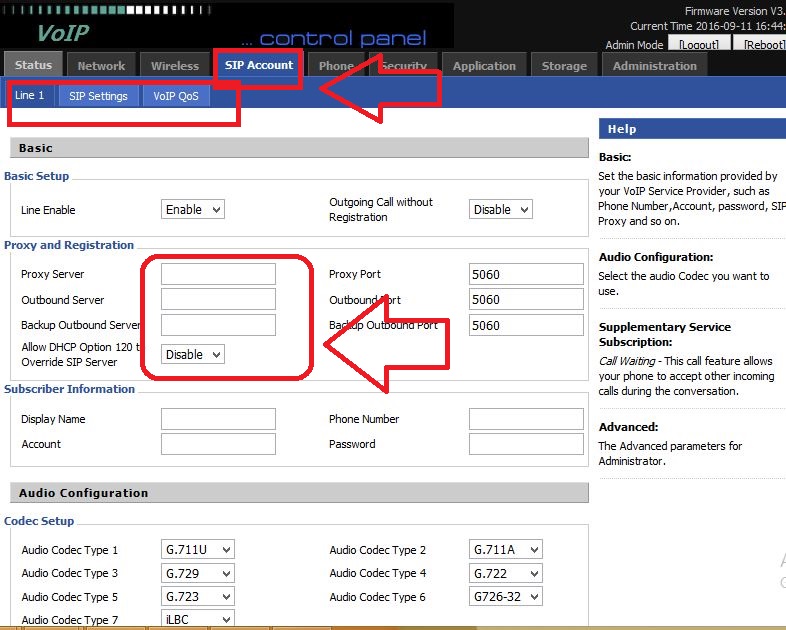786x630 pixels.
Task: Open Audio Codec Type 1 dropdown
Action: (x=197, y=550)
